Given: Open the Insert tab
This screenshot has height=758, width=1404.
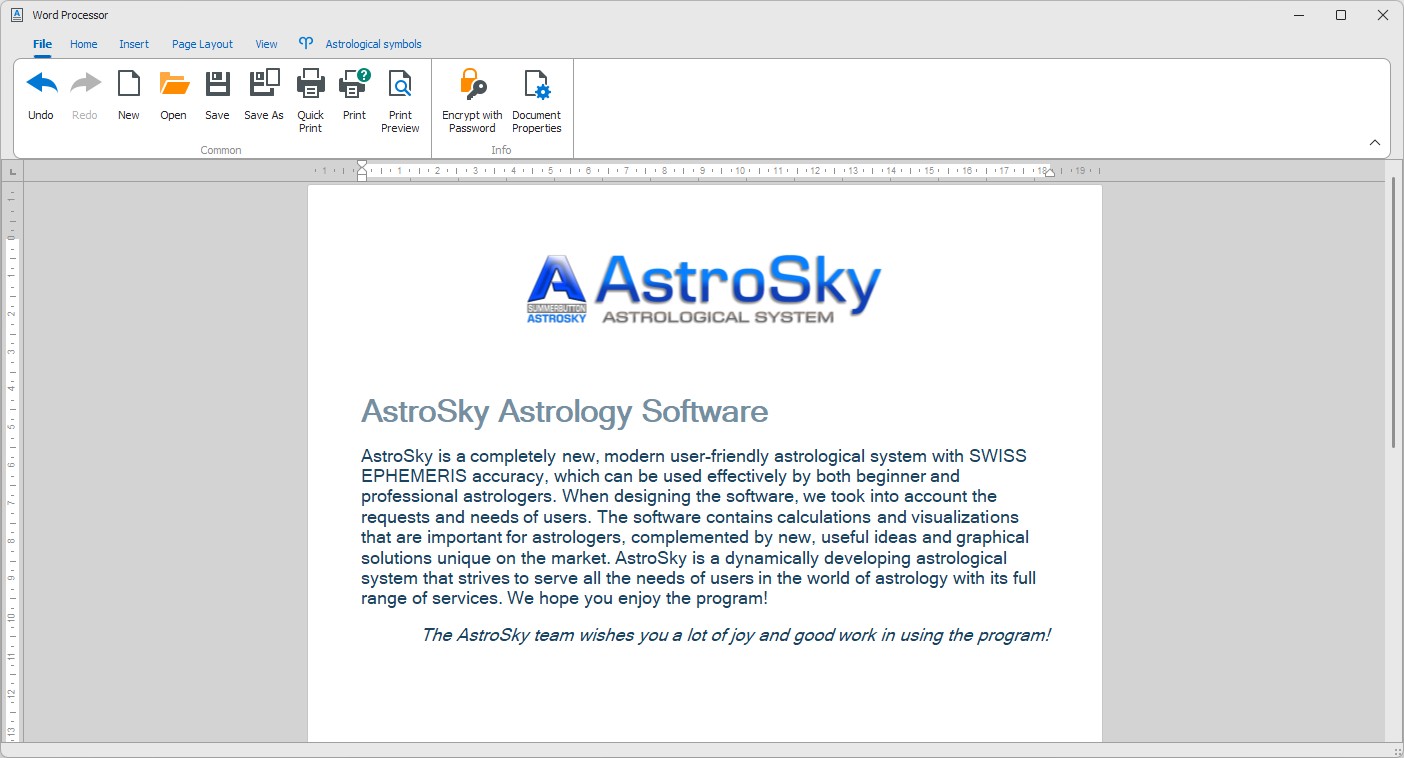Looking at the screenshot, I should click(134, 44).
